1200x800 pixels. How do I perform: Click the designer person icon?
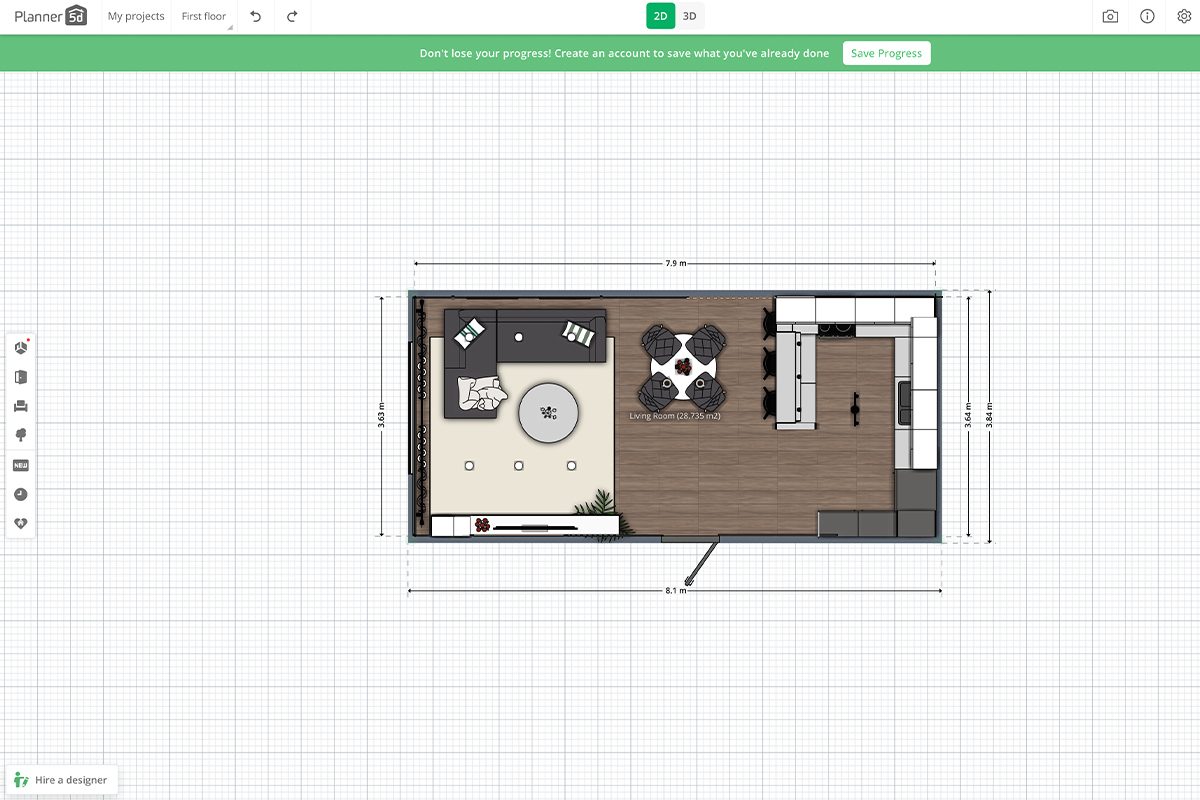21,780
